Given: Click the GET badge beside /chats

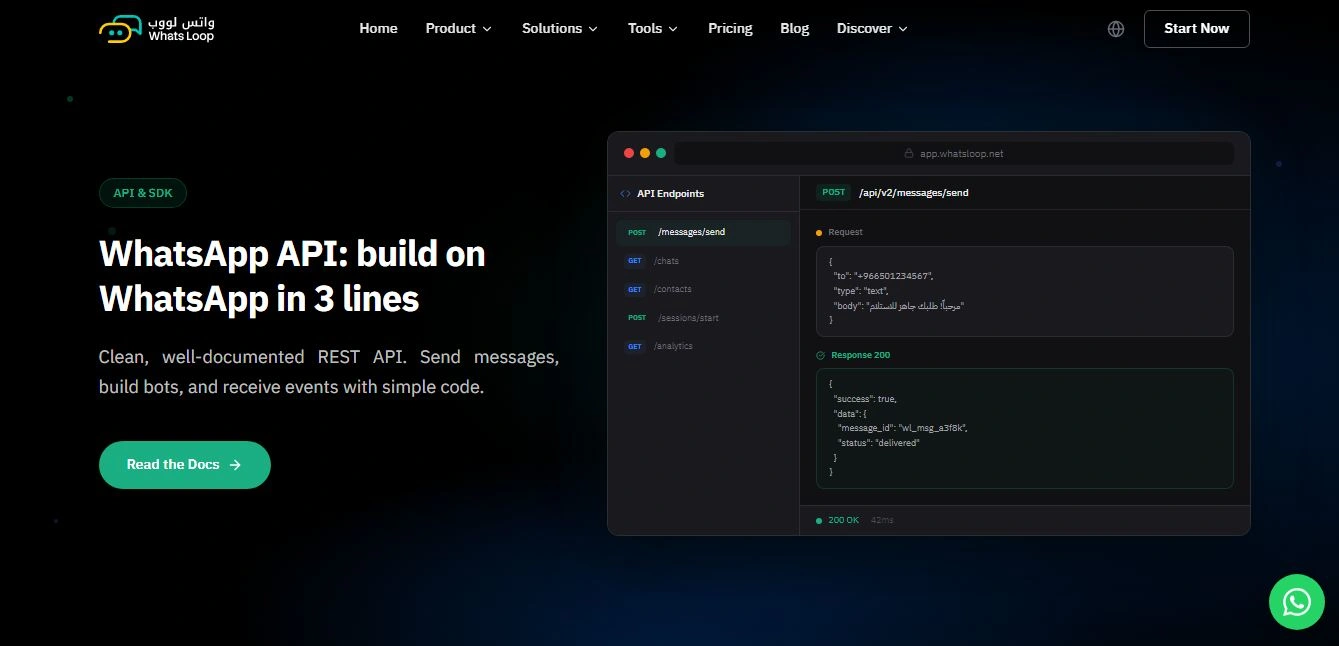Looking at the screenshot, I should [x=635, y=261].
